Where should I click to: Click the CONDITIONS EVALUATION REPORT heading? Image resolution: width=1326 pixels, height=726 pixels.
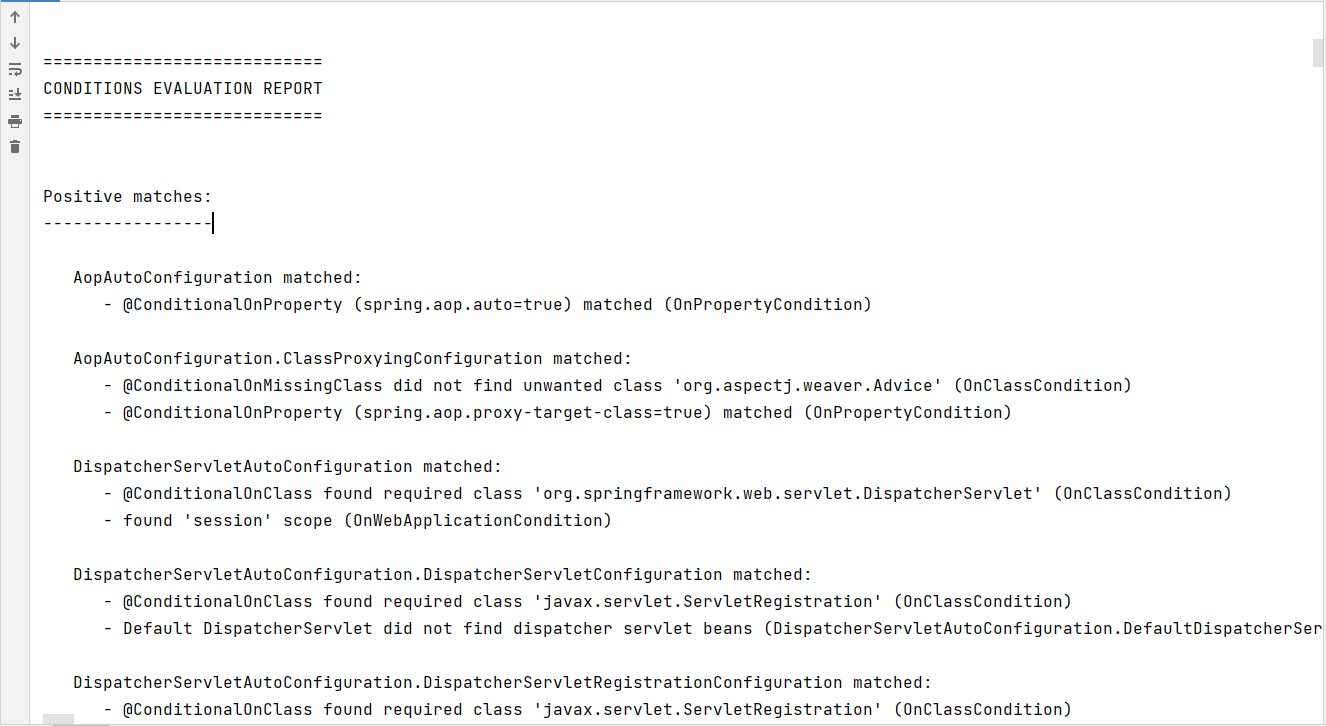click(x=183, y=88)
